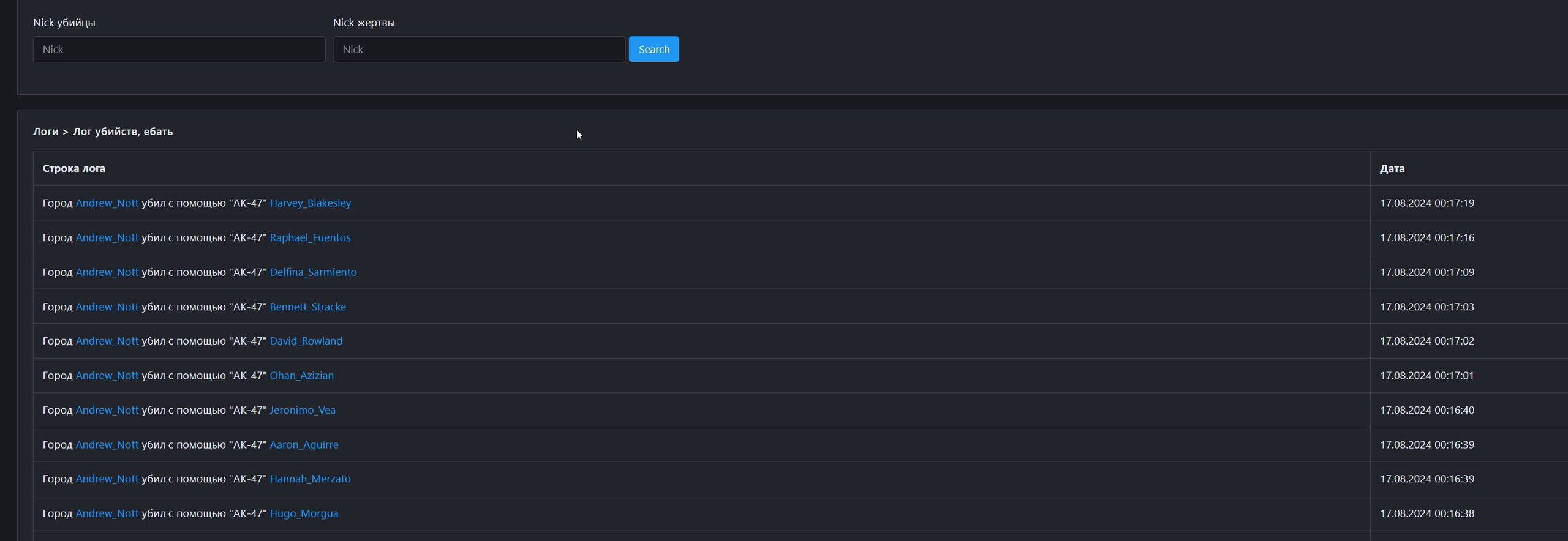Click the Search button
This screenshot has width=1568, height=541.
pos(654,49)
